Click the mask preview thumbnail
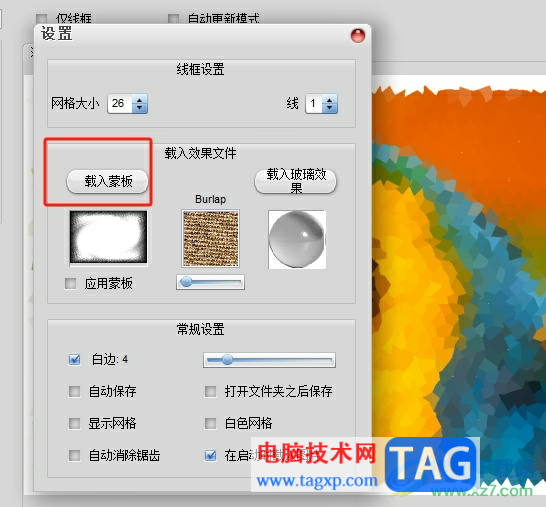 pos(108,237)
